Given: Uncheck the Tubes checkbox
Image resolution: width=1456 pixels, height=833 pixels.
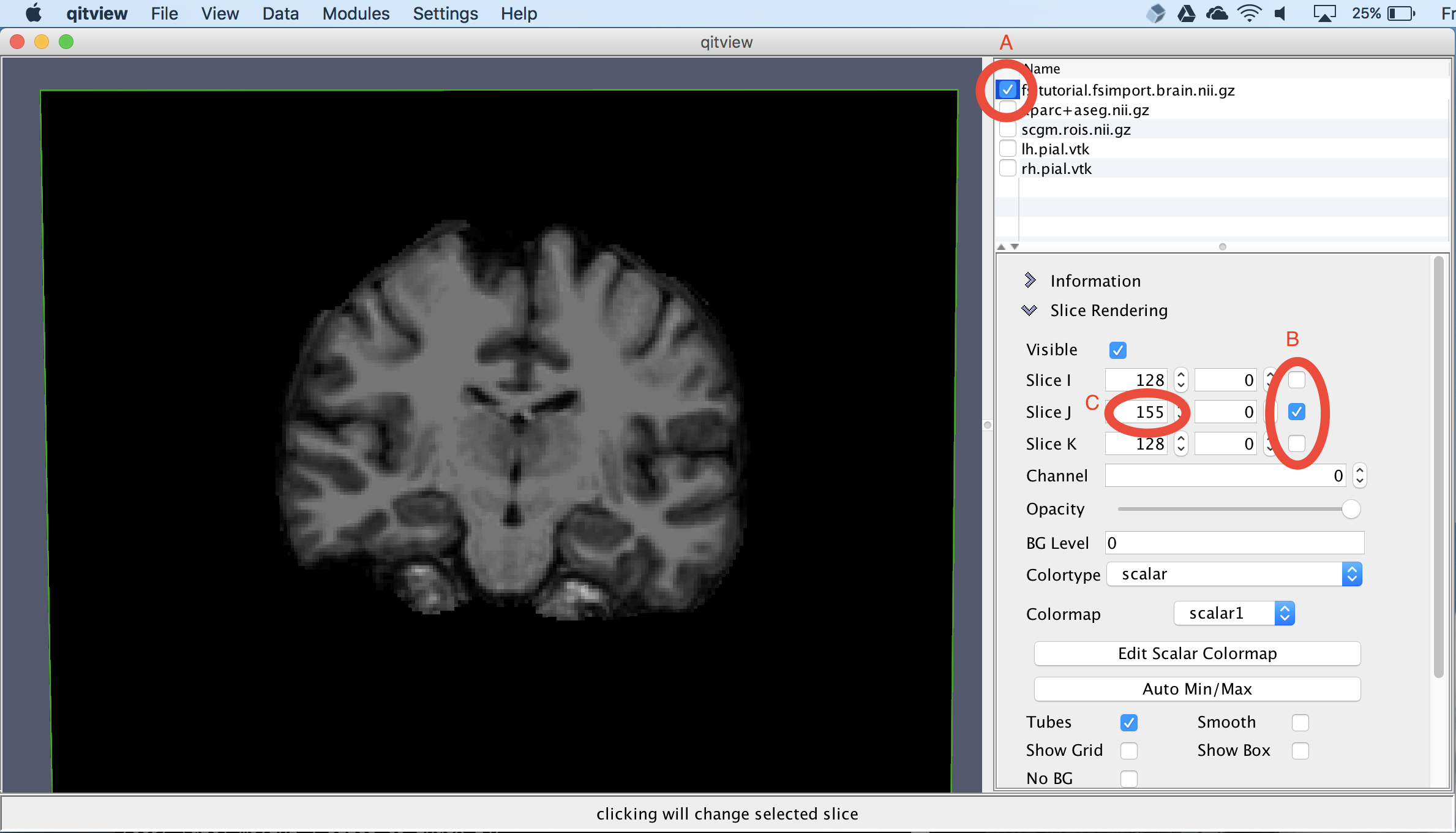Looking at the screenshot, I should click(1128, 723).
